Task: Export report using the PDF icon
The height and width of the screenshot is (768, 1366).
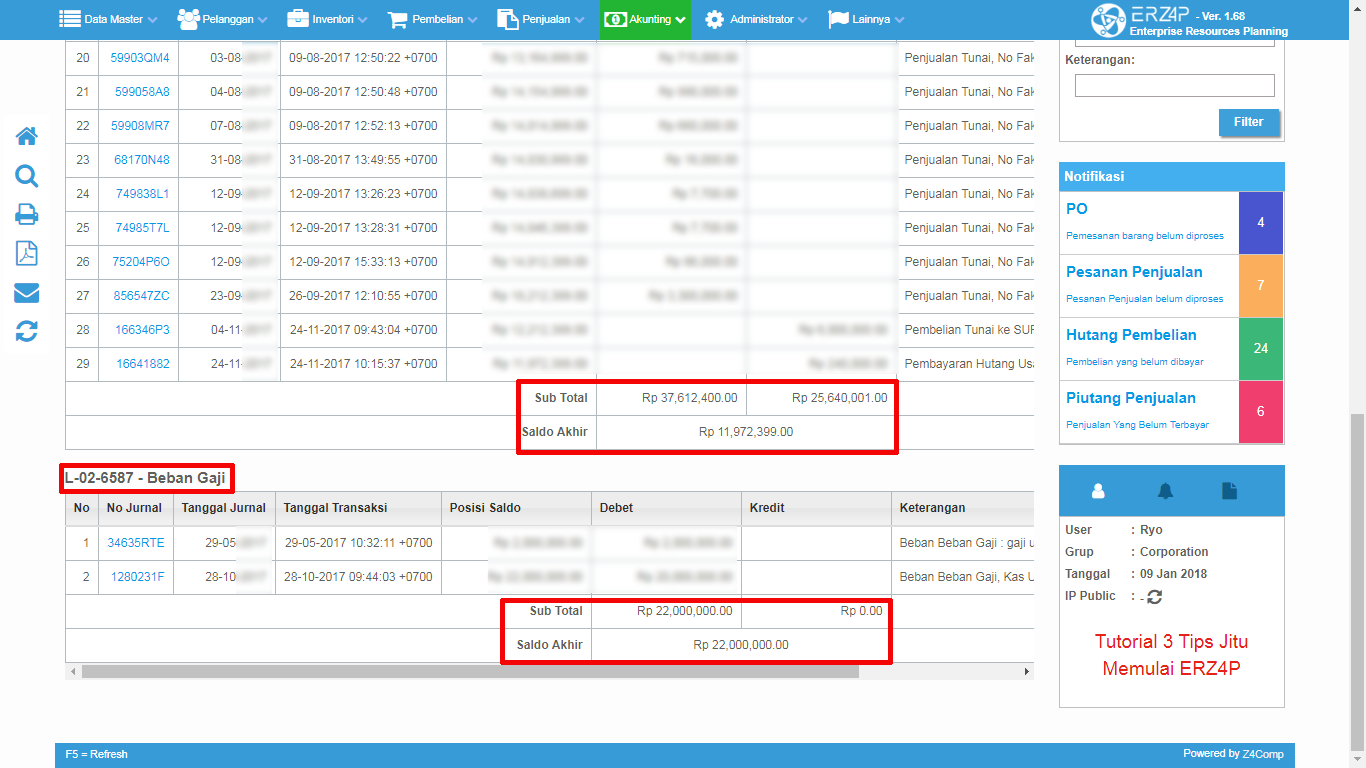Action: [27, 254]
